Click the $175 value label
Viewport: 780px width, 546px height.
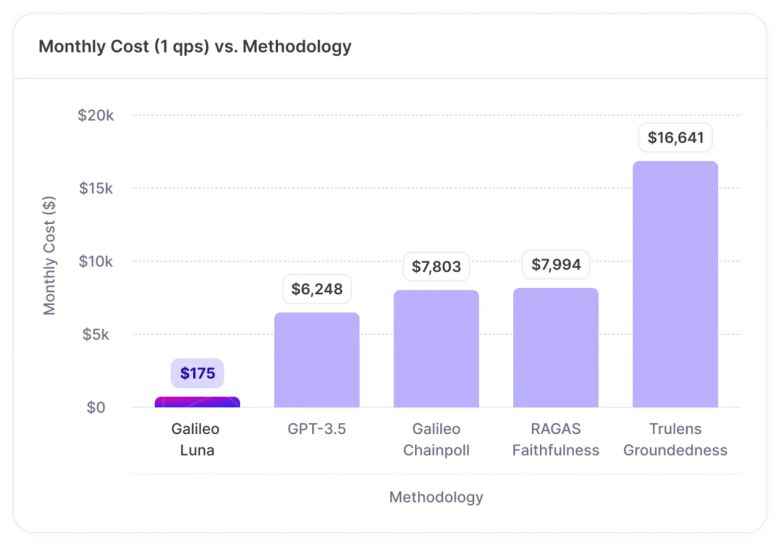coord(197,373)
